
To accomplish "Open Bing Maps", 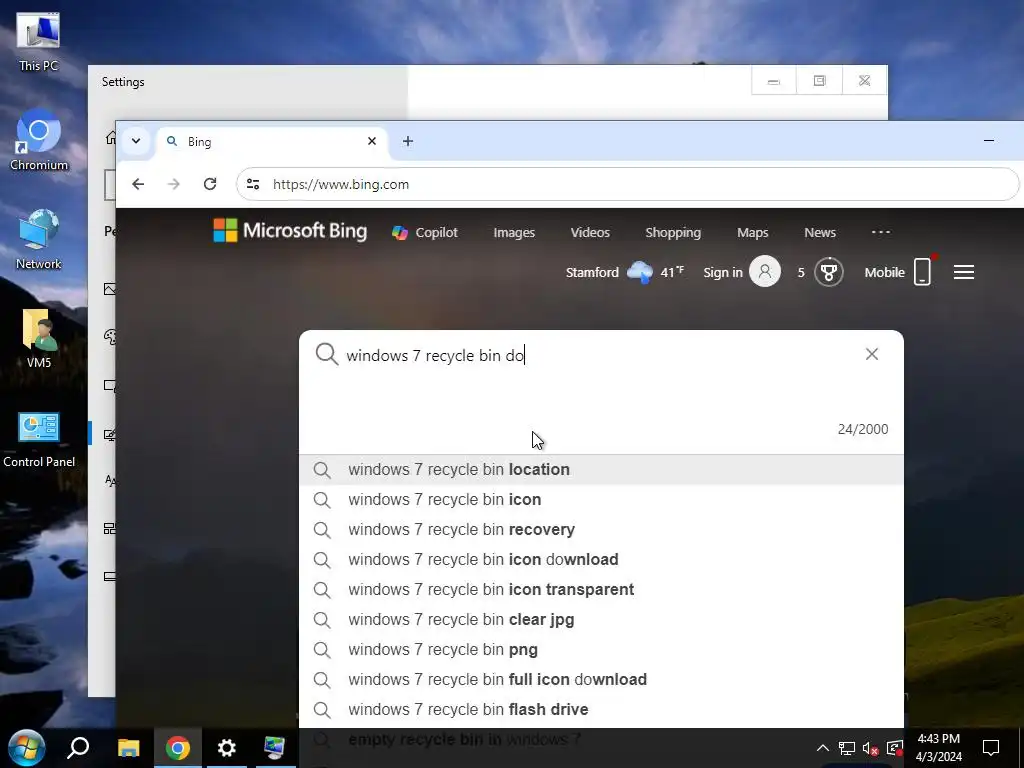I will pyautogui.click(x=752, y=232).
